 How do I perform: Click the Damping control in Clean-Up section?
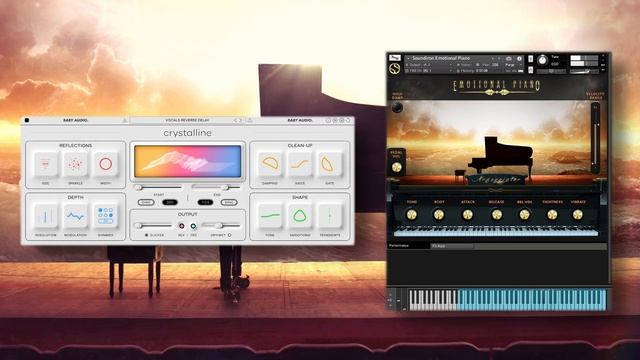tap(270, 164)
